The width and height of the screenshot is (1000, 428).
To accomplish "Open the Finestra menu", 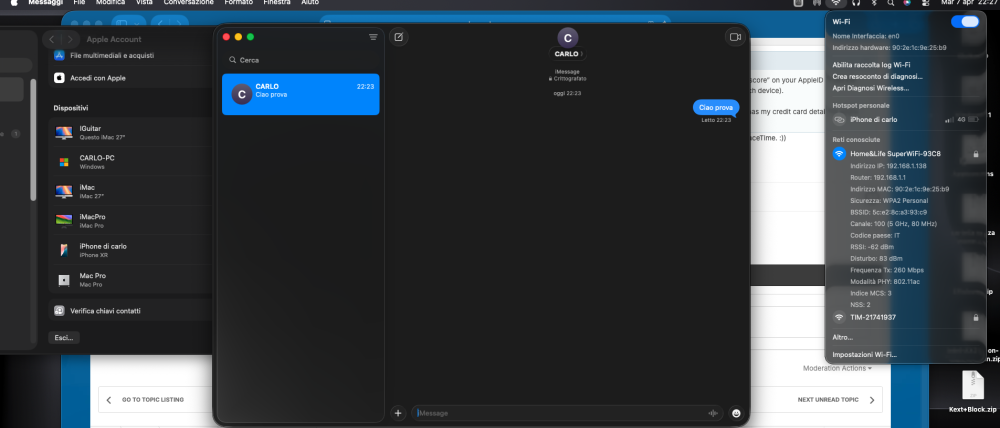I will click(x=277, y=3).
